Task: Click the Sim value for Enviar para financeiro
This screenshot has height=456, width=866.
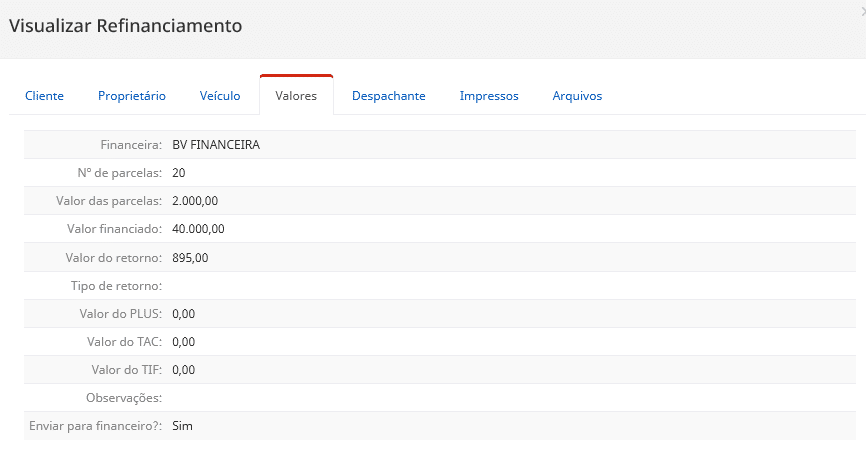Action: pos(182,426)
